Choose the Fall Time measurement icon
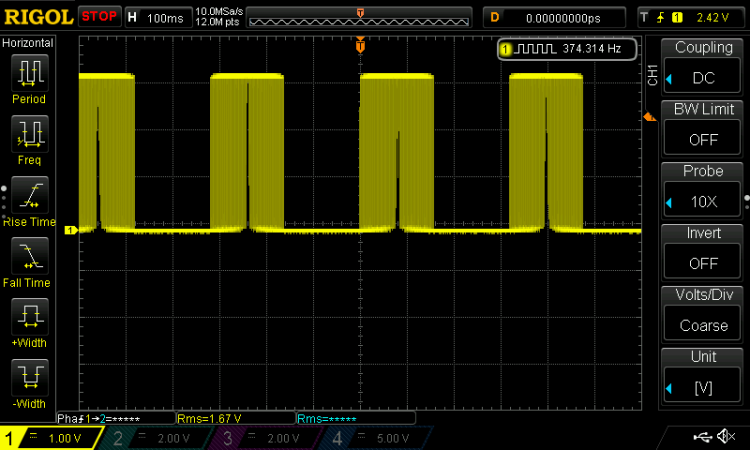750x450 pixels. [x=30, y=256]
